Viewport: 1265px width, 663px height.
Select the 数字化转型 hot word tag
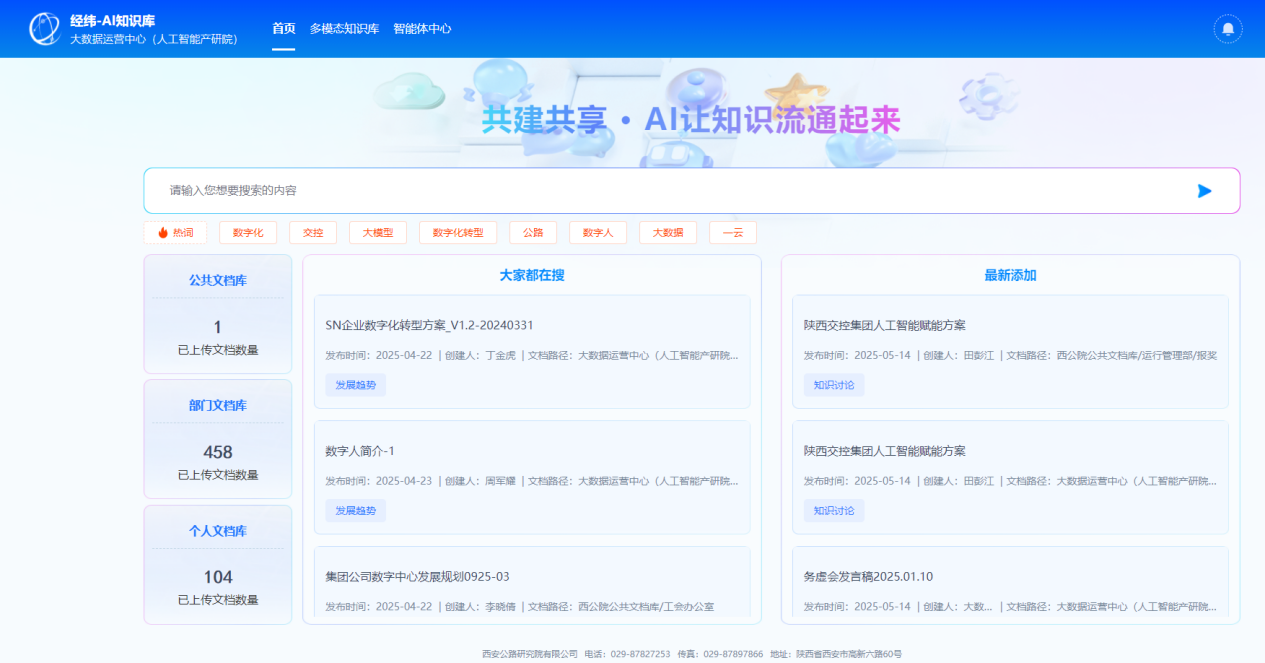[457, 233]
